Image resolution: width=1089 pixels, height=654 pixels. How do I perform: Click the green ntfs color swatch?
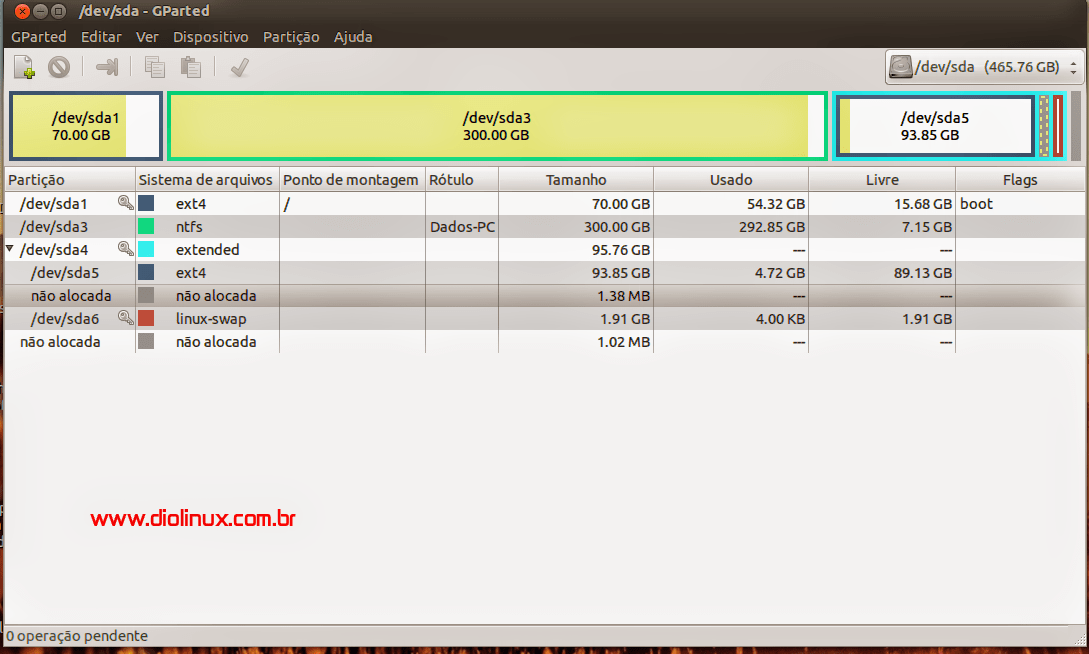[146, 227]
